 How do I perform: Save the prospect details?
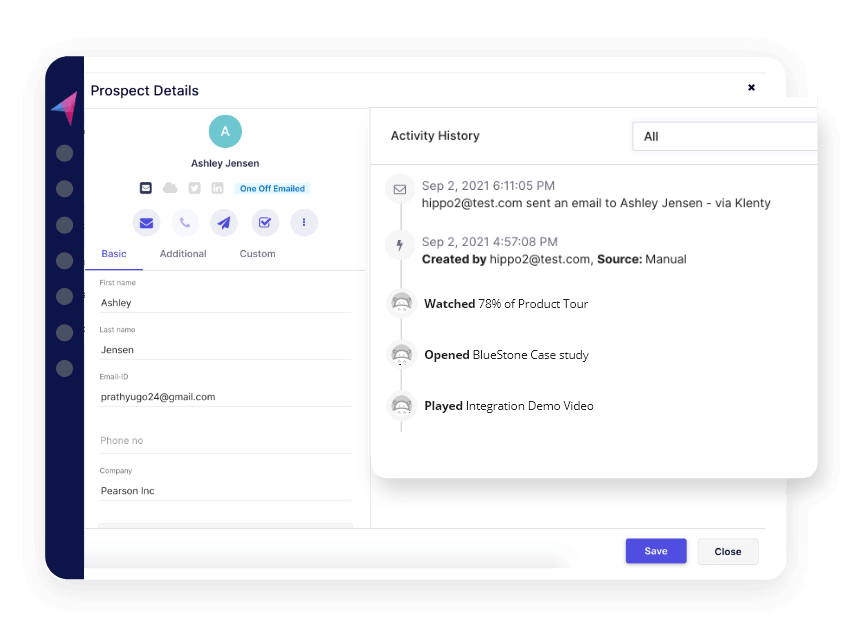[655, 551]
